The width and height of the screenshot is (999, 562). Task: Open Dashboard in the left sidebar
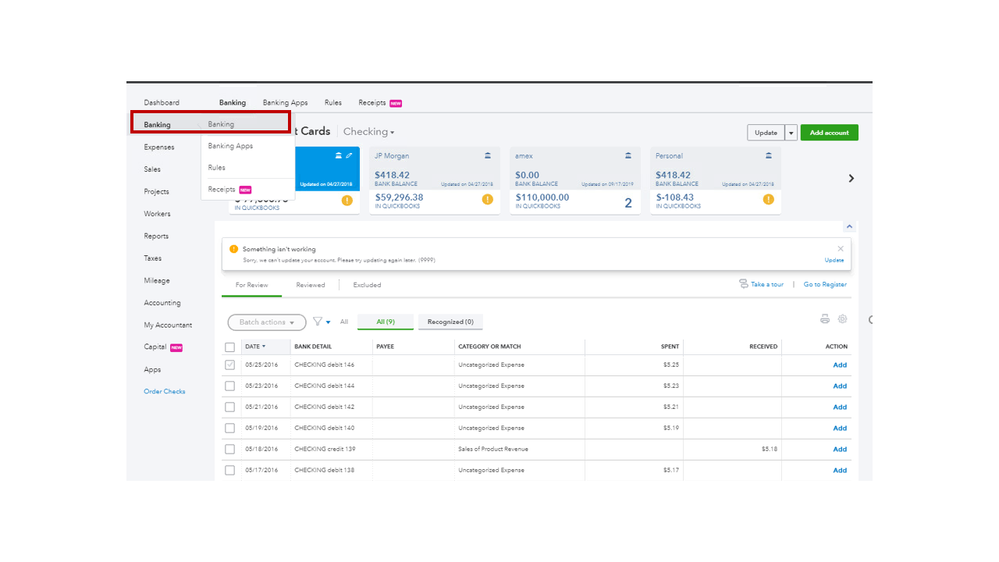pos(161,103)
